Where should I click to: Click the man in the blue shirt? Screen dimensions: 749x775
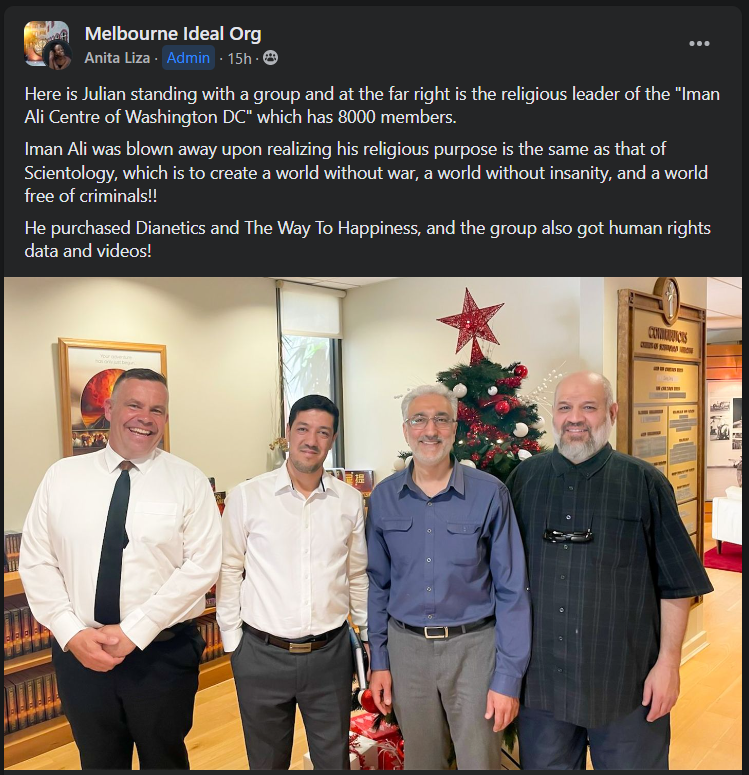pos(446,578)
